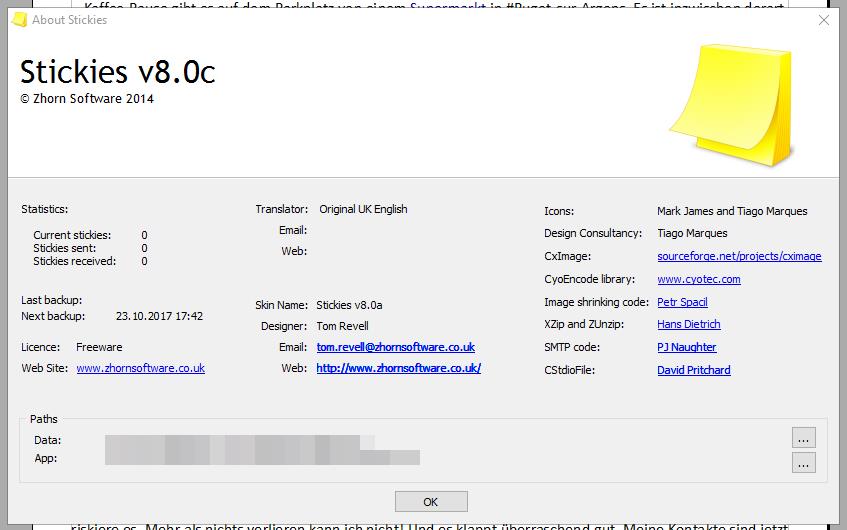Click Mark James and Tiago Marques text
This screenshot has width=847, height=530.
point(732,211)
